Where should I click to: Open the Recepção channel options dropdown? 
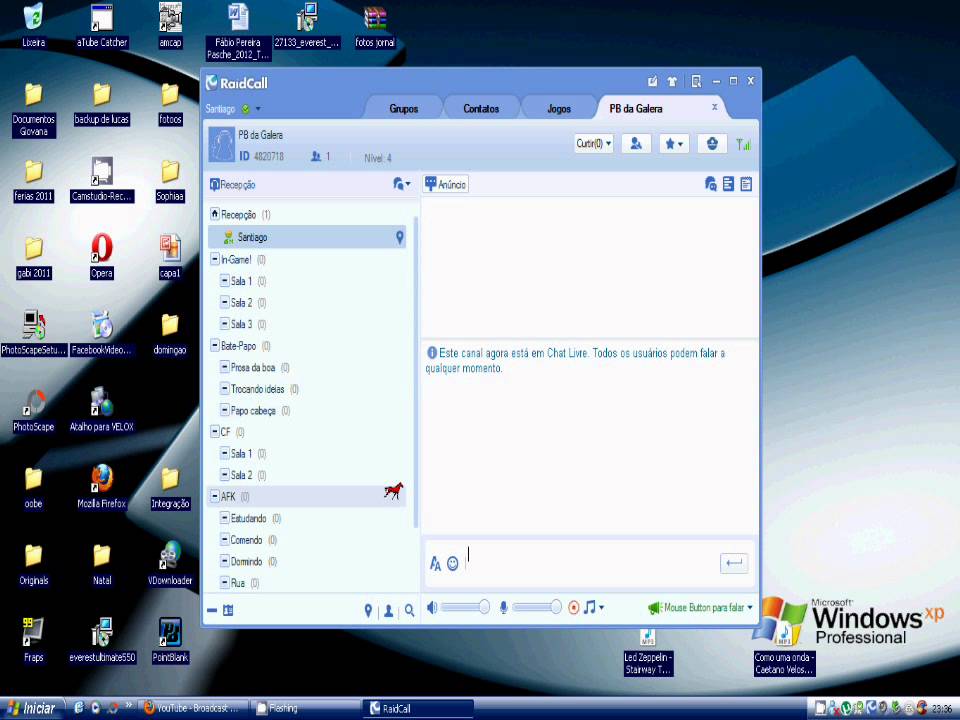click(x=401, y=184)
